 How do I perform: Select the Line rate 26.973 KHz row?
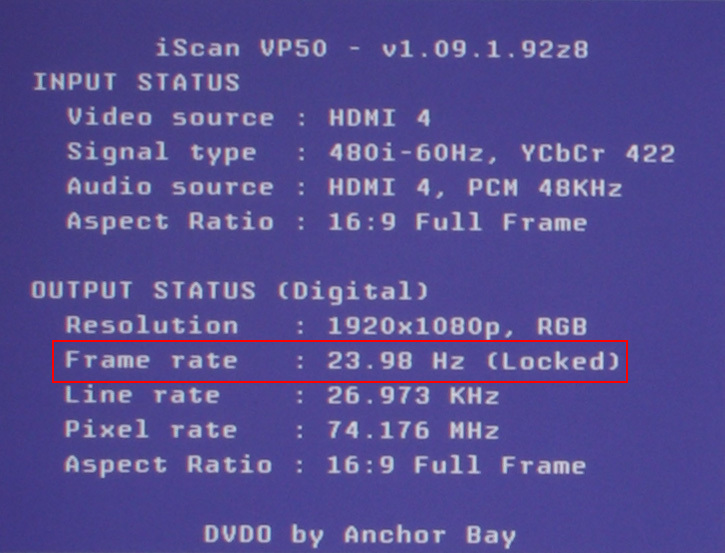[282, 396]
